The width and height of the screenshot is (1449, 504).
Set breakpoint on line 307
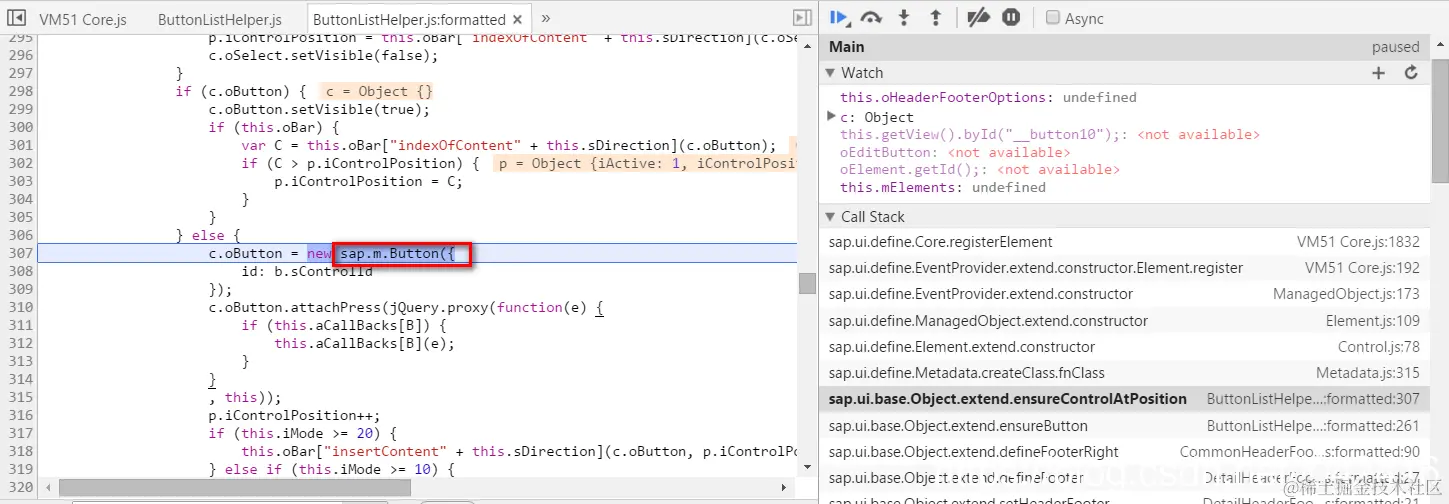pyautogui.click(x=20, y=253)
